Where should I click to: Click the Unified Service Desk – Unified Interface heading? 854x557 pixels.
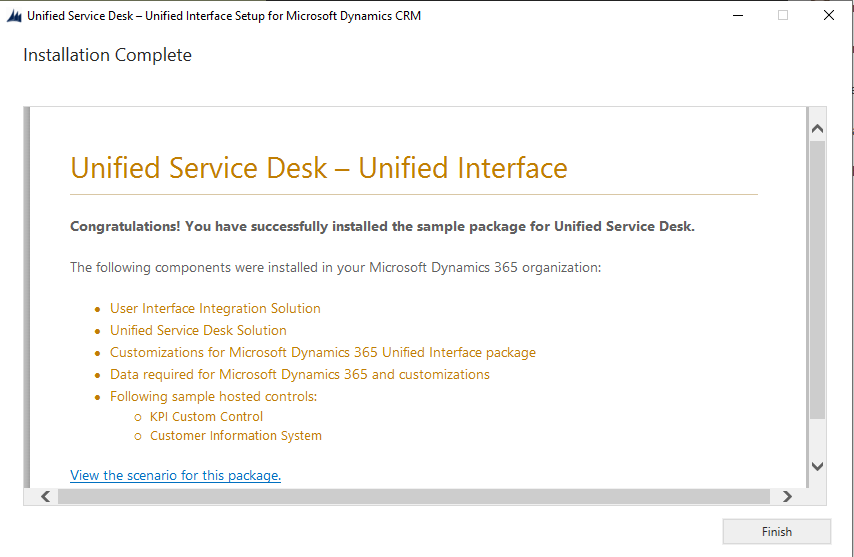point(318,168)
